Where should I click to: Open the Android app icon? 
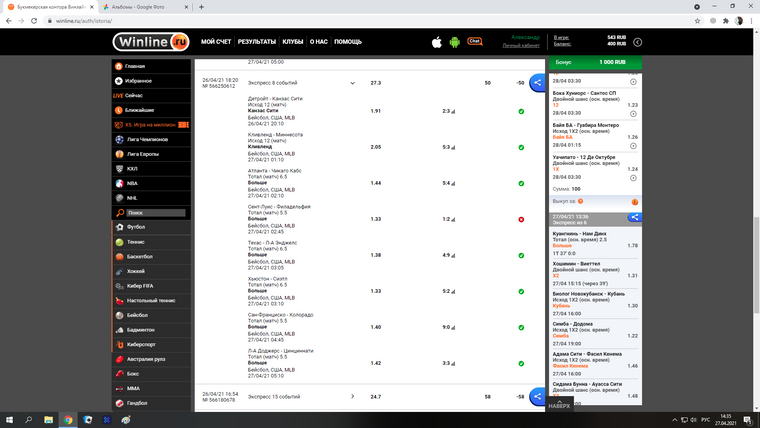454,42
